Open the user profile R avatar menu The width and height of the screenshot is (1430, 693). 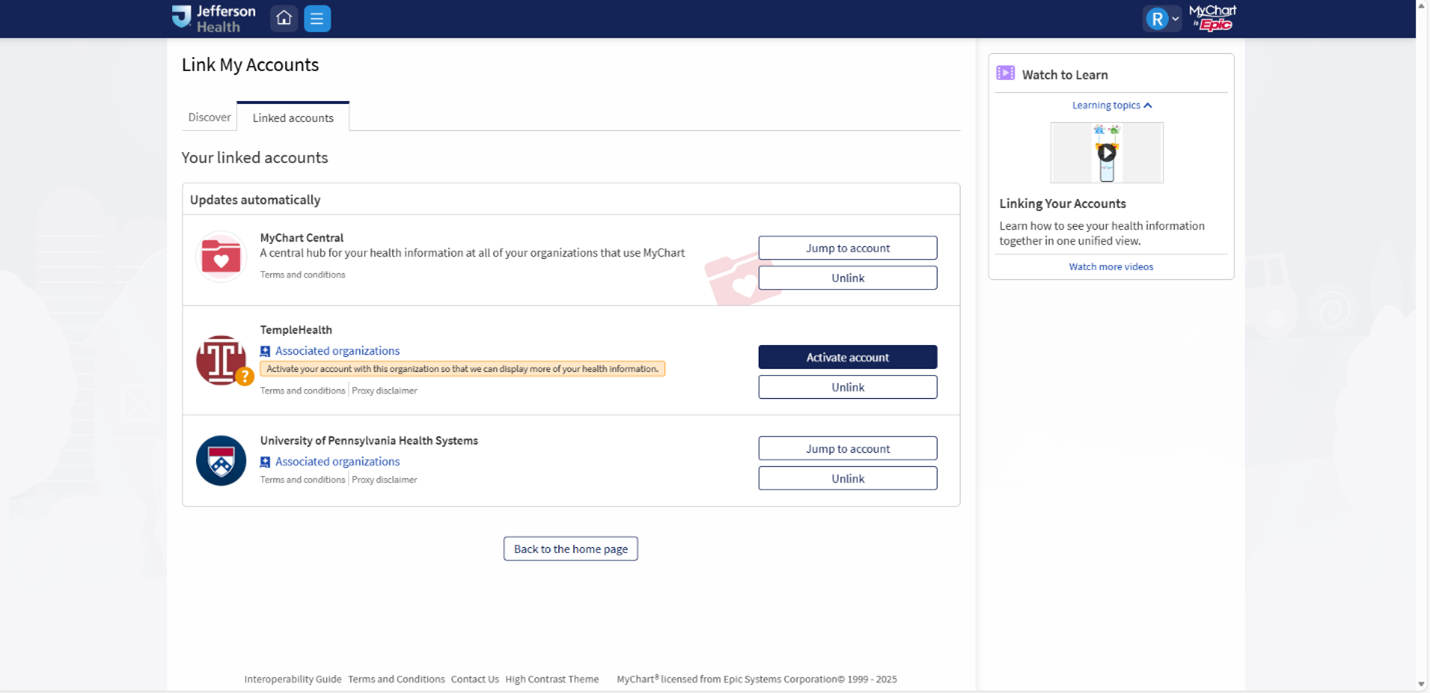1162,18
